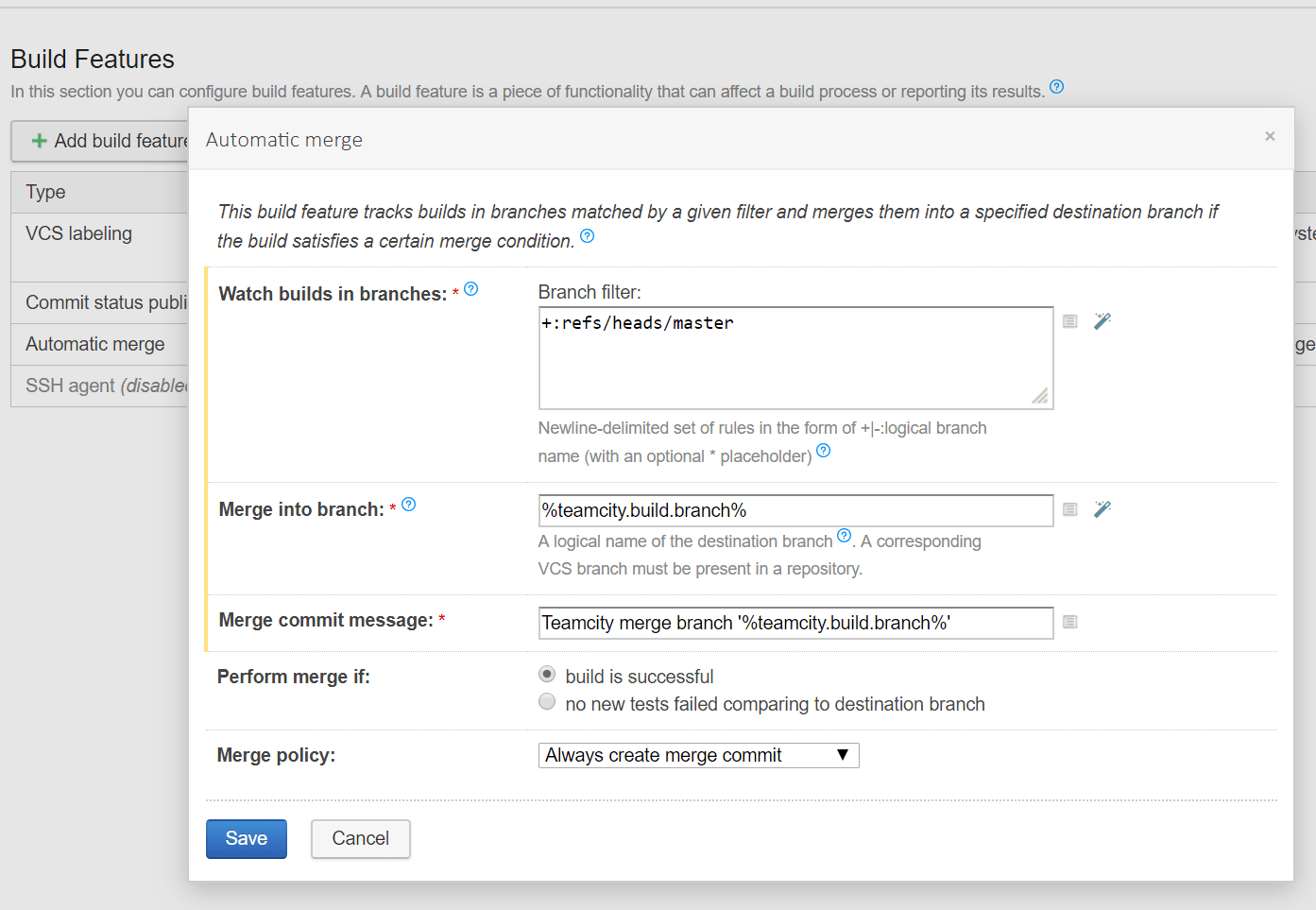1316x910 pixels.
Task: Click Add build feature button text
Action: [121, 141]
